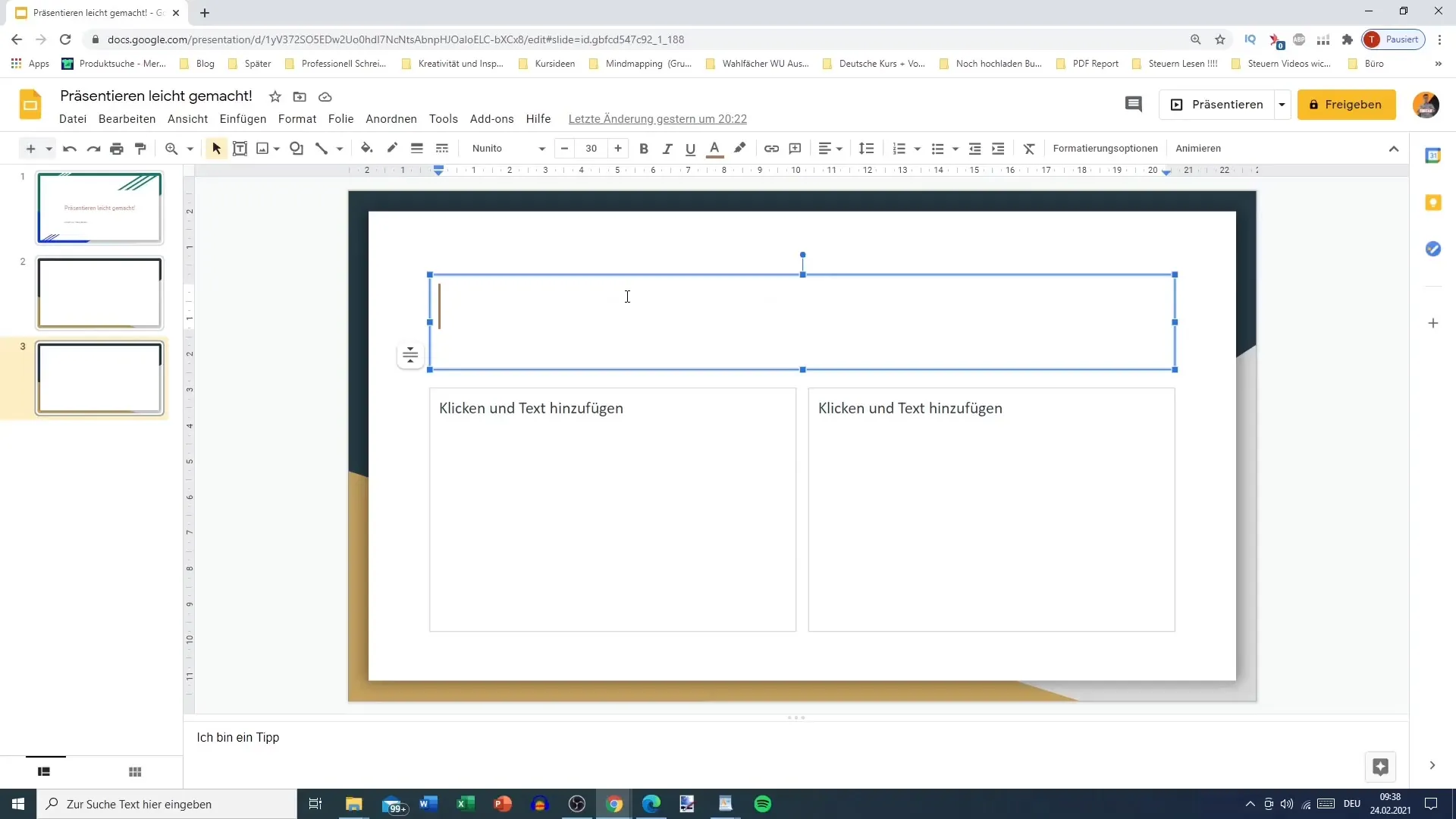Select slide 2 thumbnail
Viewport: 1456px width, 819px height.
(x=99, y=293)
